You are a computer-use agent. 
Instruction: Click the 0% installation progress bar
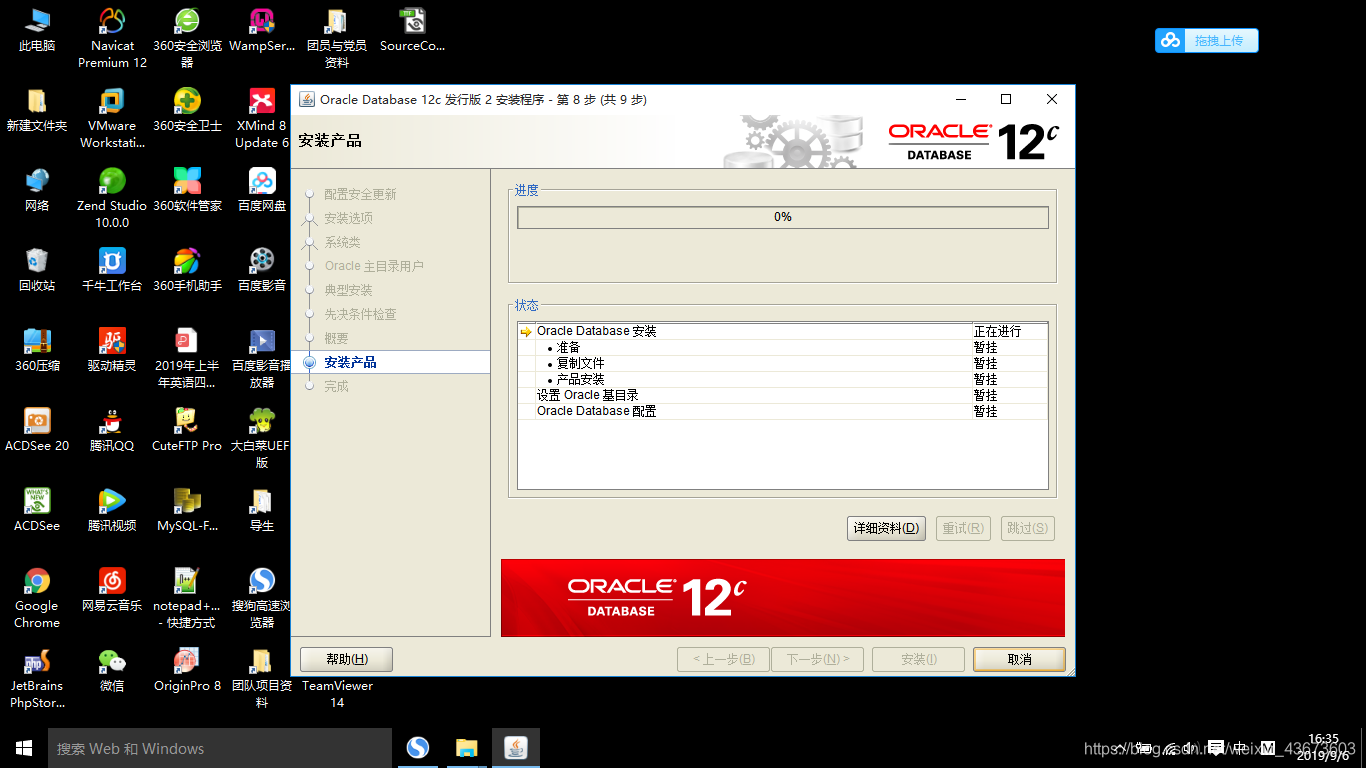pos(782,217)
